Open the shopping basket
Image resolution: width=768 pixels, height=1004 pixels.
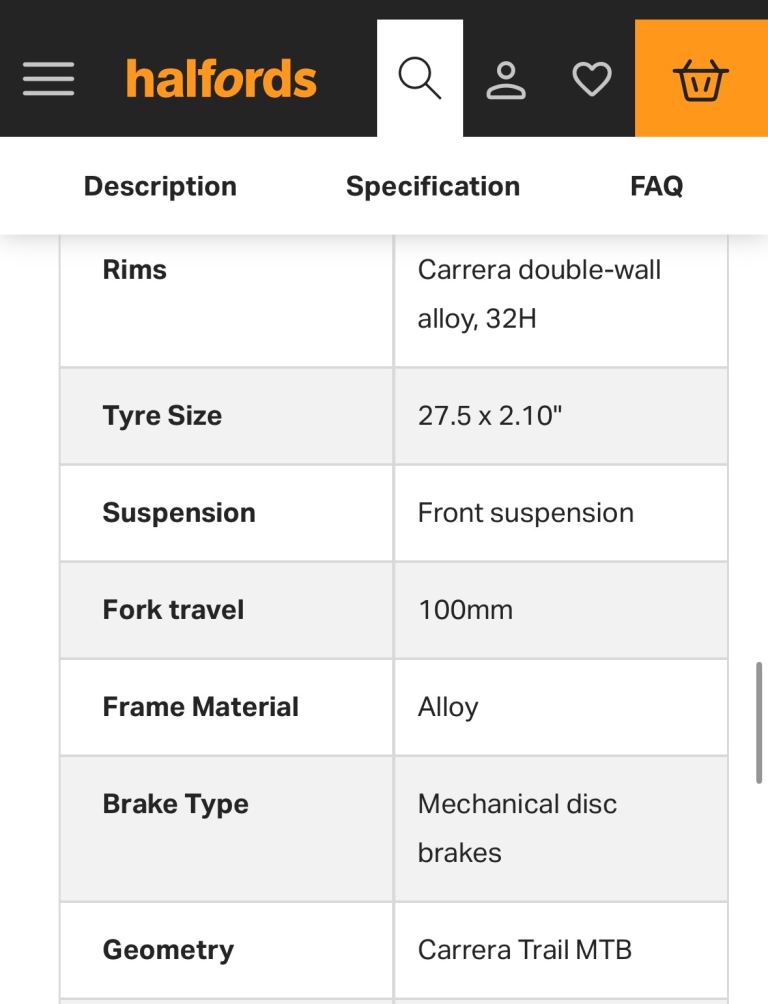pos(701,79)
